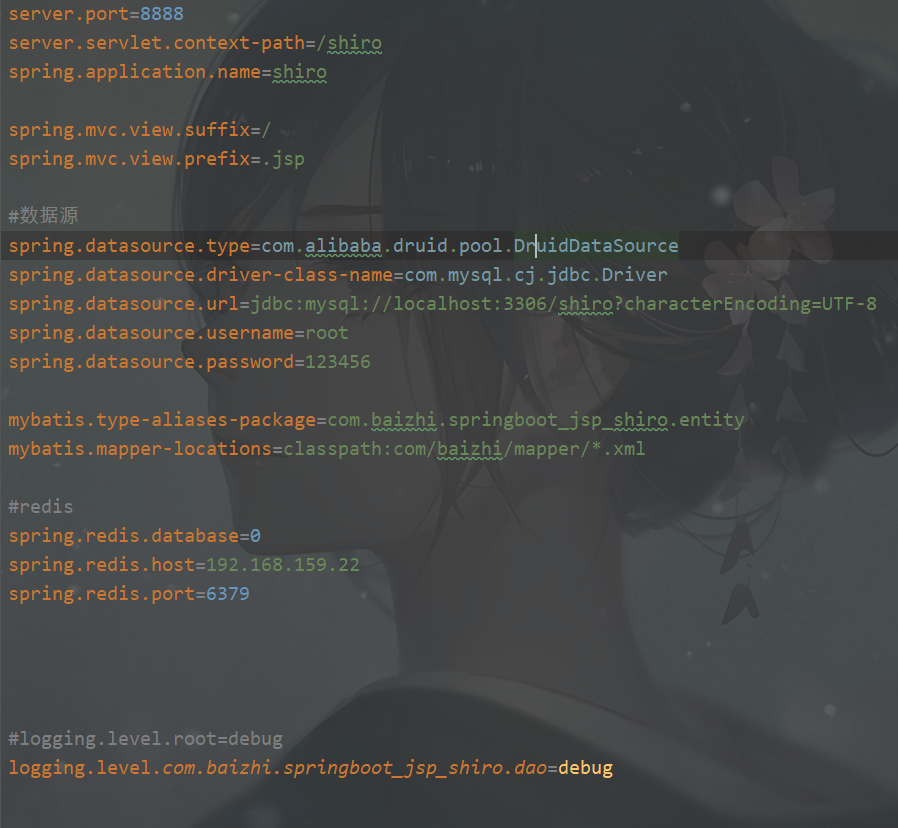Click the redis host IP 192.168.159.22

[x=283, y=565]
